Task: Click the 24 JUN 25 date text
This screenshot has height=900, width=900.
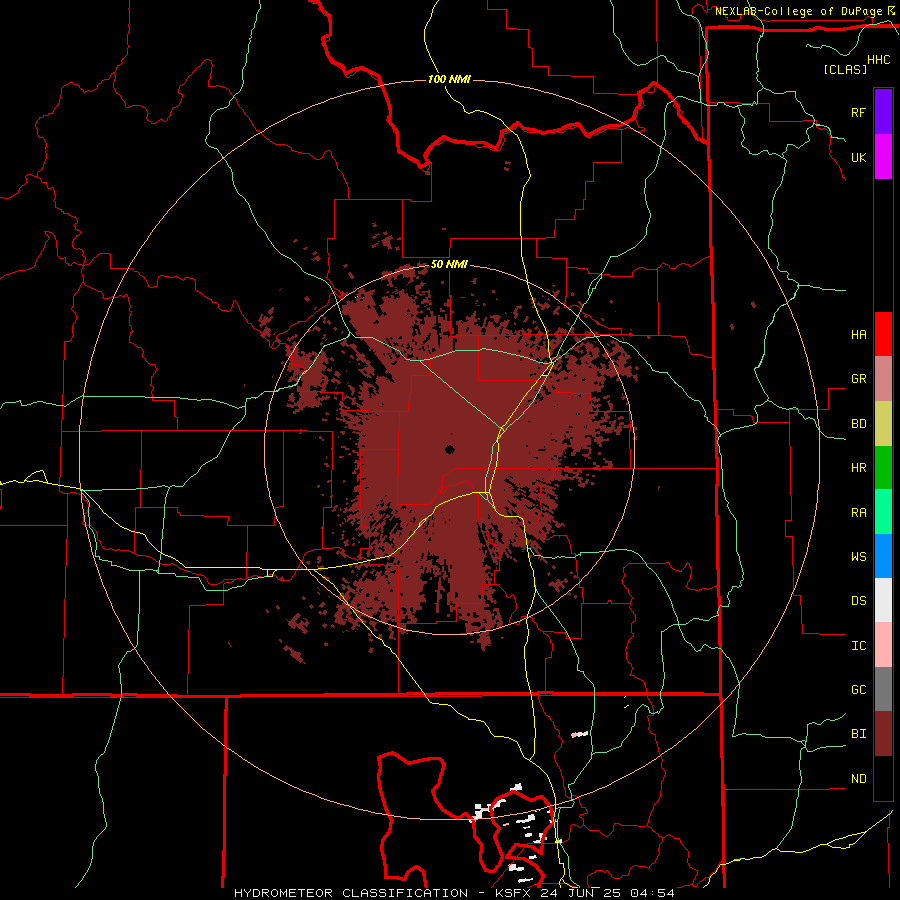Action: [583, 893]
